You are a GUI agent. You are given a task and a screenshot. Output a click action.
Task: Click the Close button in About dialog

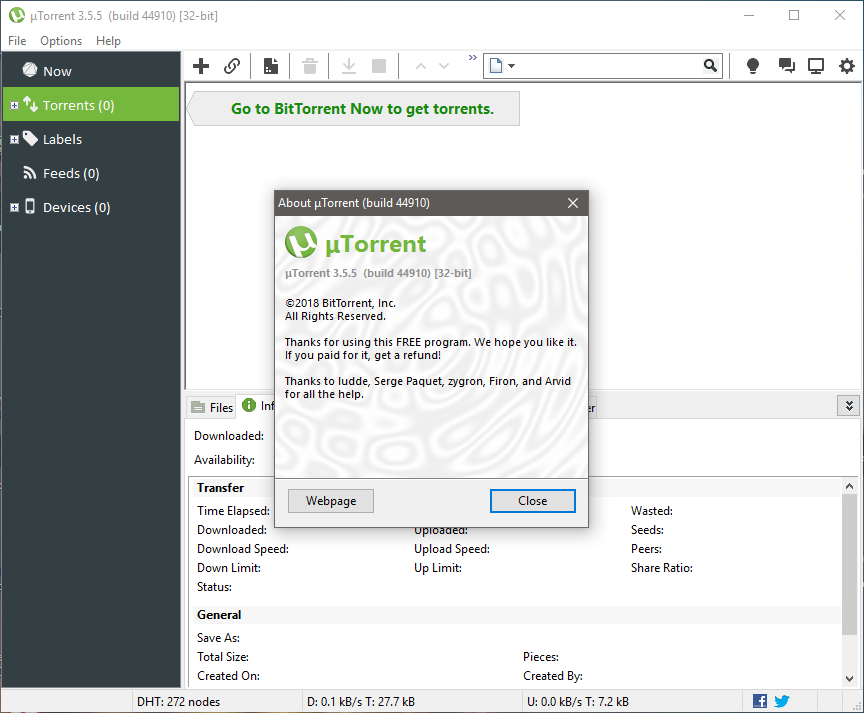coord(533,501)
